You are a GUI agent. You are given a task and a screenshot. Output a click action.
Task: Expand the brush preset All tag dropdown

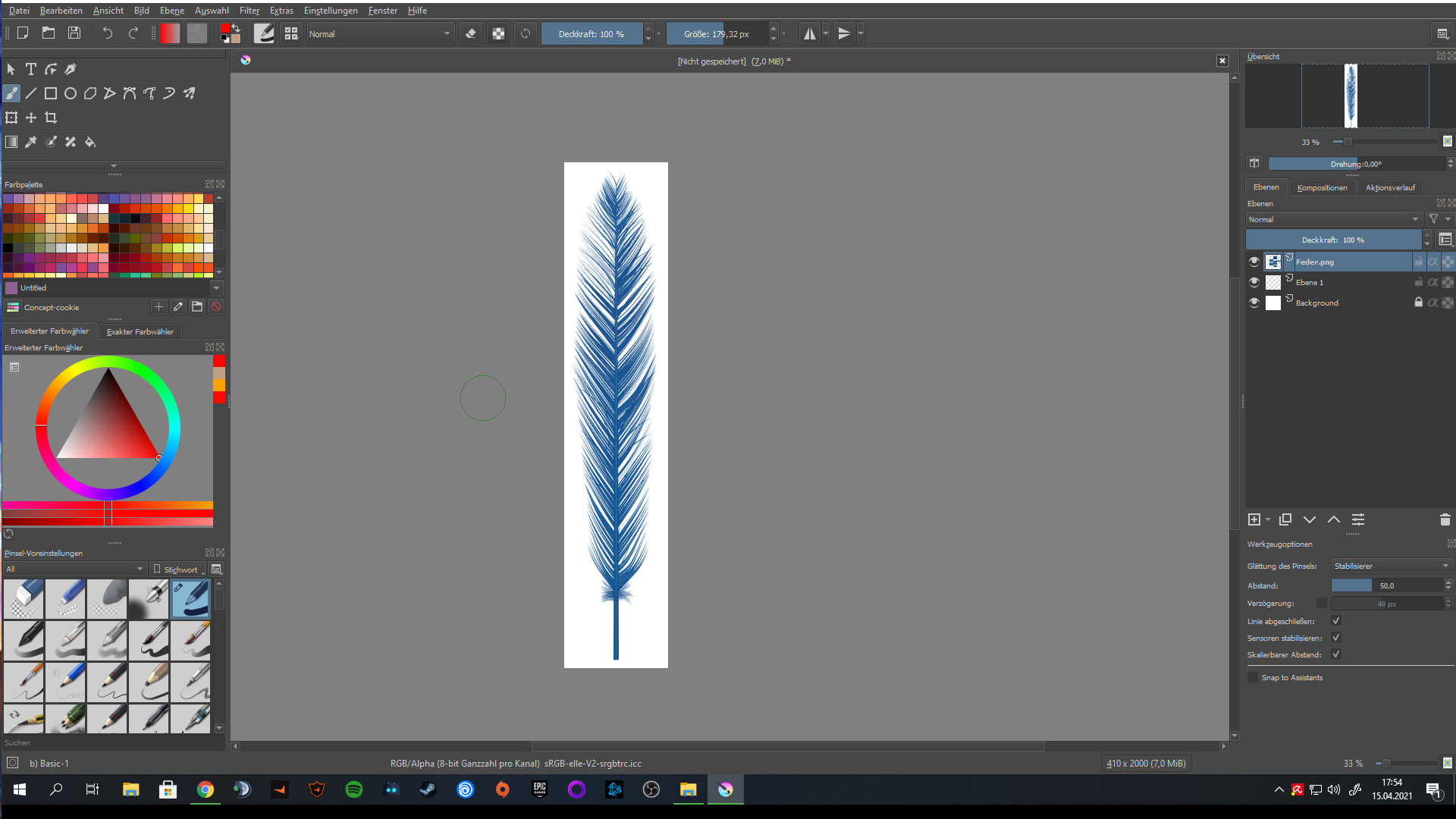tap(74, 569)
